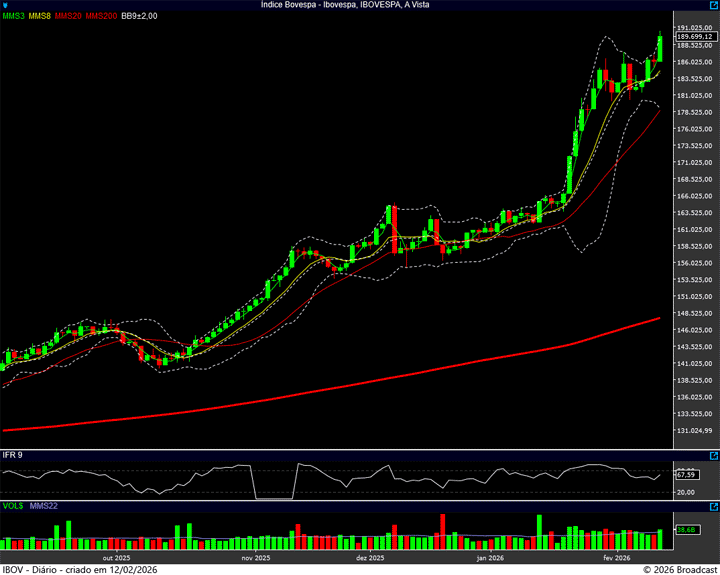Click the MMS200 indicator label

(x=101, y=16)
